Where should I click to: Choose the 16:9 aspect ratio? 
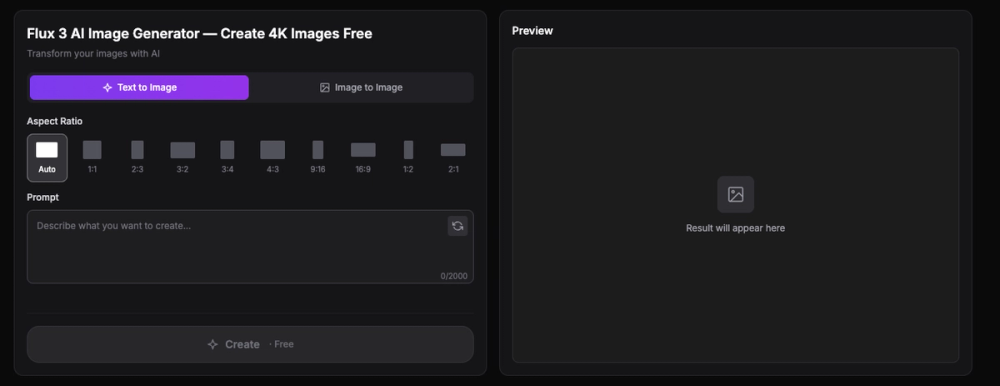(363, 158)
